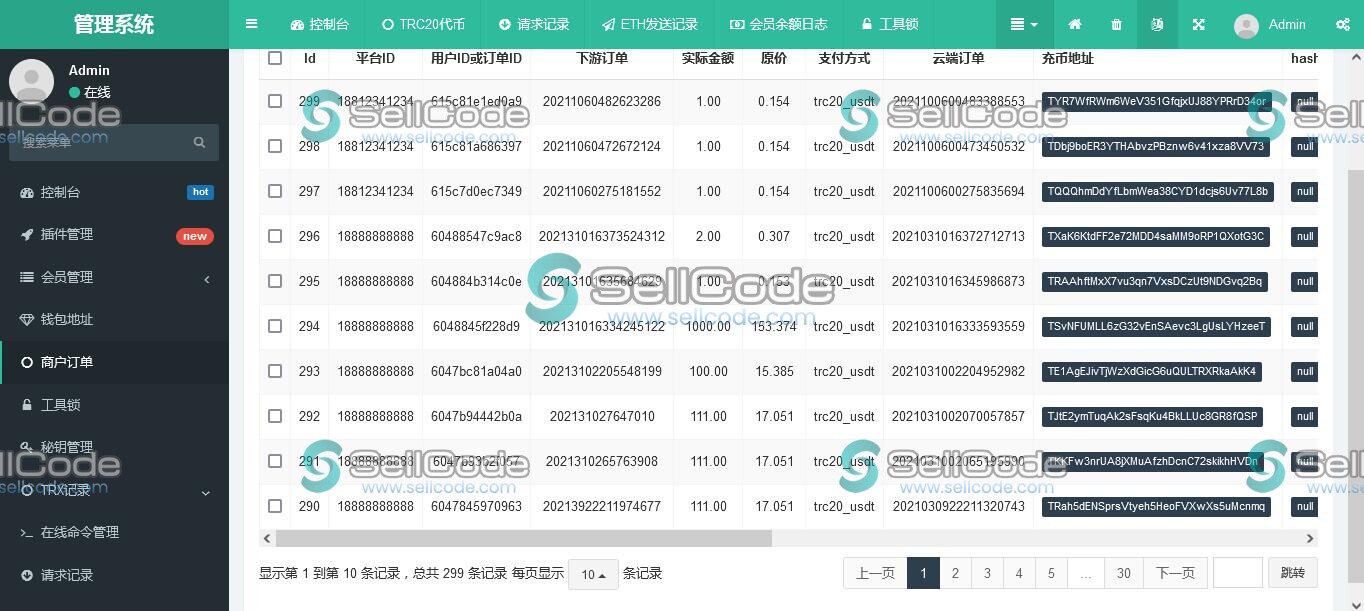Expand the TRX记录 sidebar menu

[114, 490]
